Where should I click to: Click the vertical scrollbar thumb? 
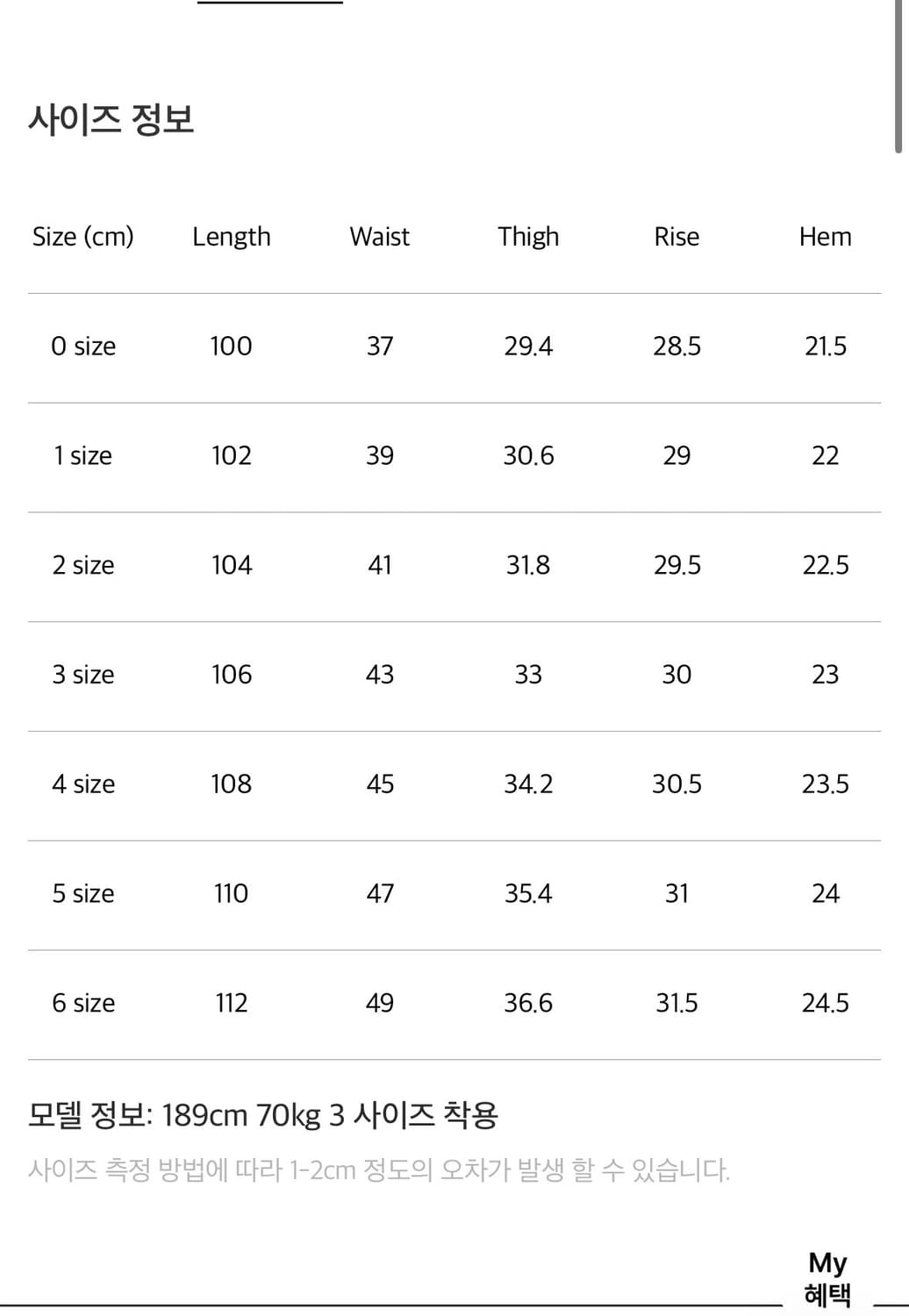pyautogui.click(x=898, y=76)
